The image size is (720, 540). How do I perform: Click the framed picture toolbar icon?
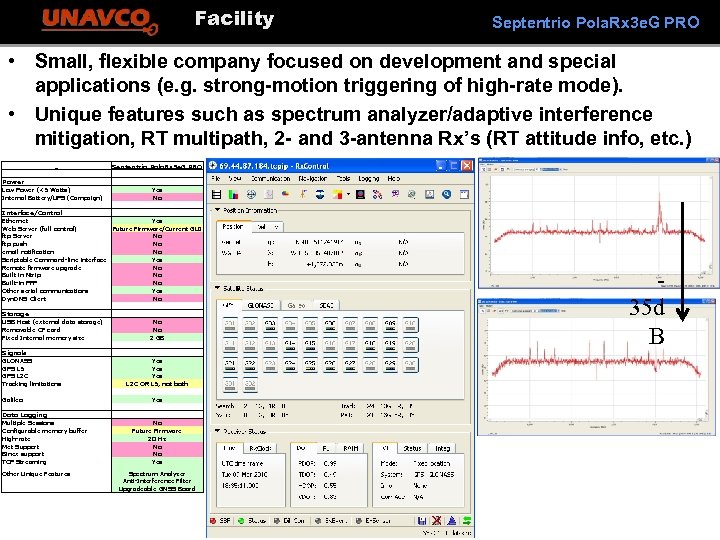click(429, 195)
